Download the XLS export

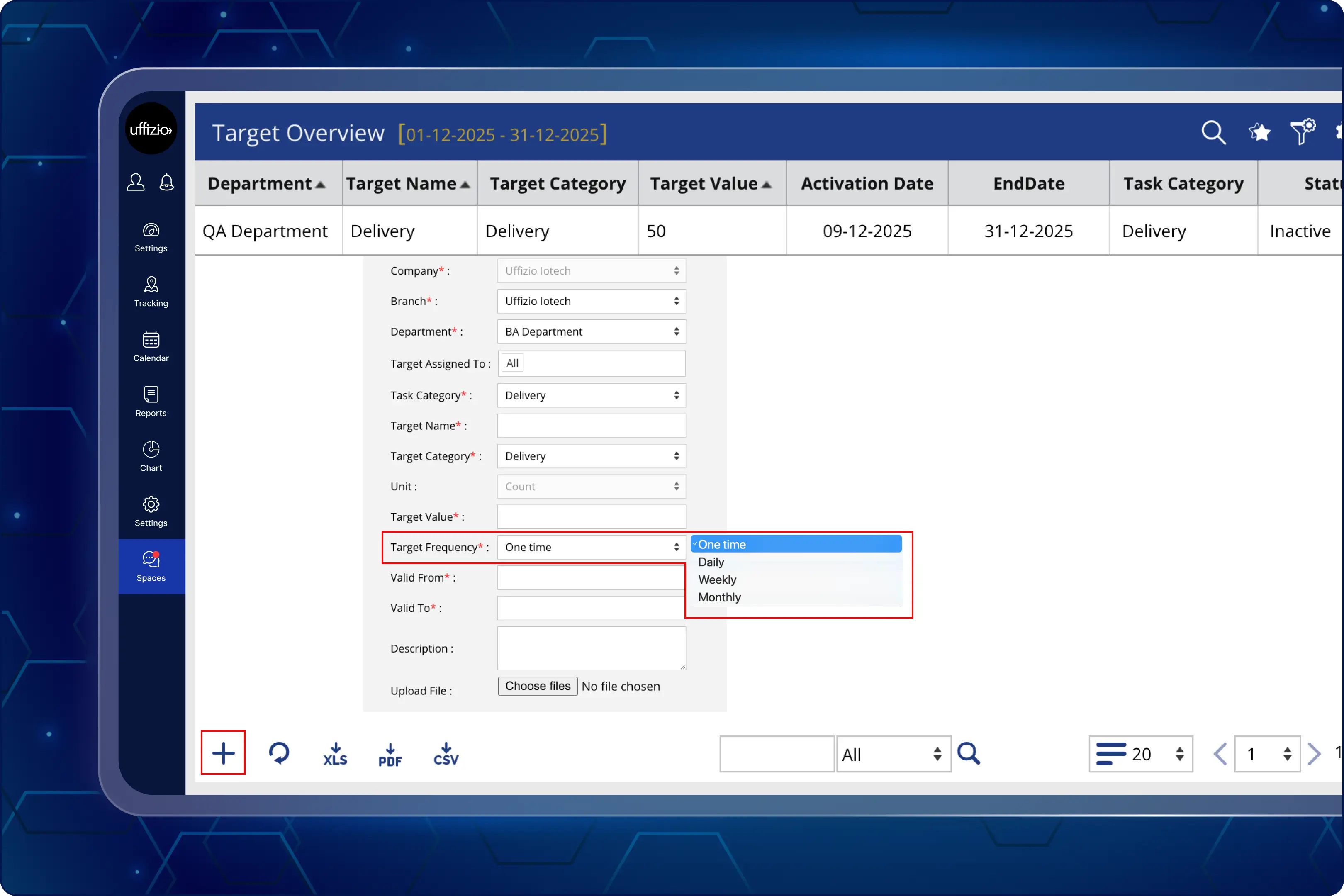335,754
